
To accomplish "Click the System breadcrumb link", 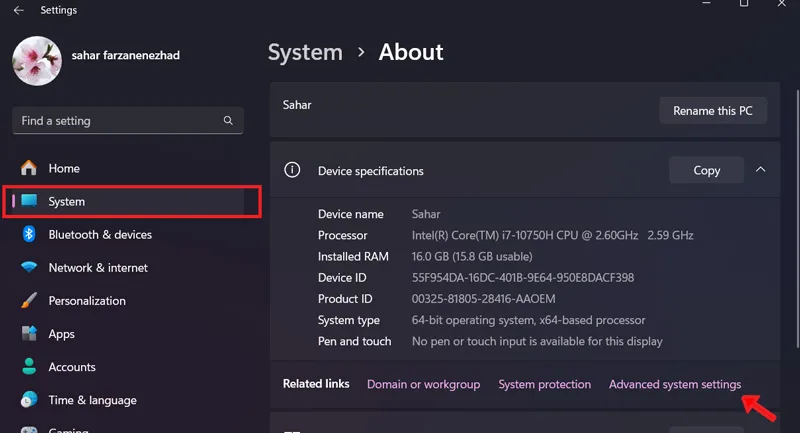I will pyautogui.click(x=305, y=52).
